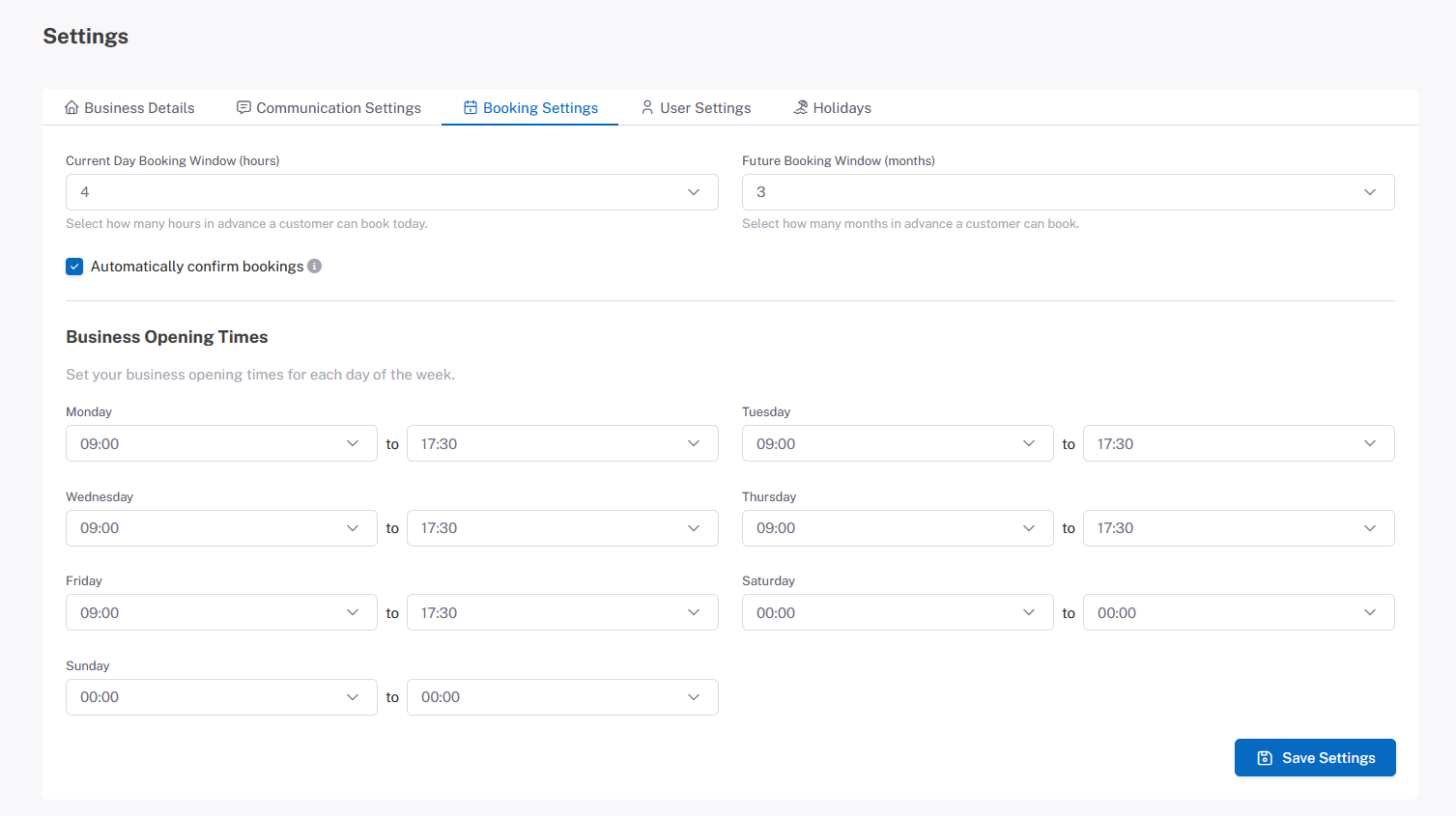Untick Automatically confirm bookings checkbox

coord(74,267)
